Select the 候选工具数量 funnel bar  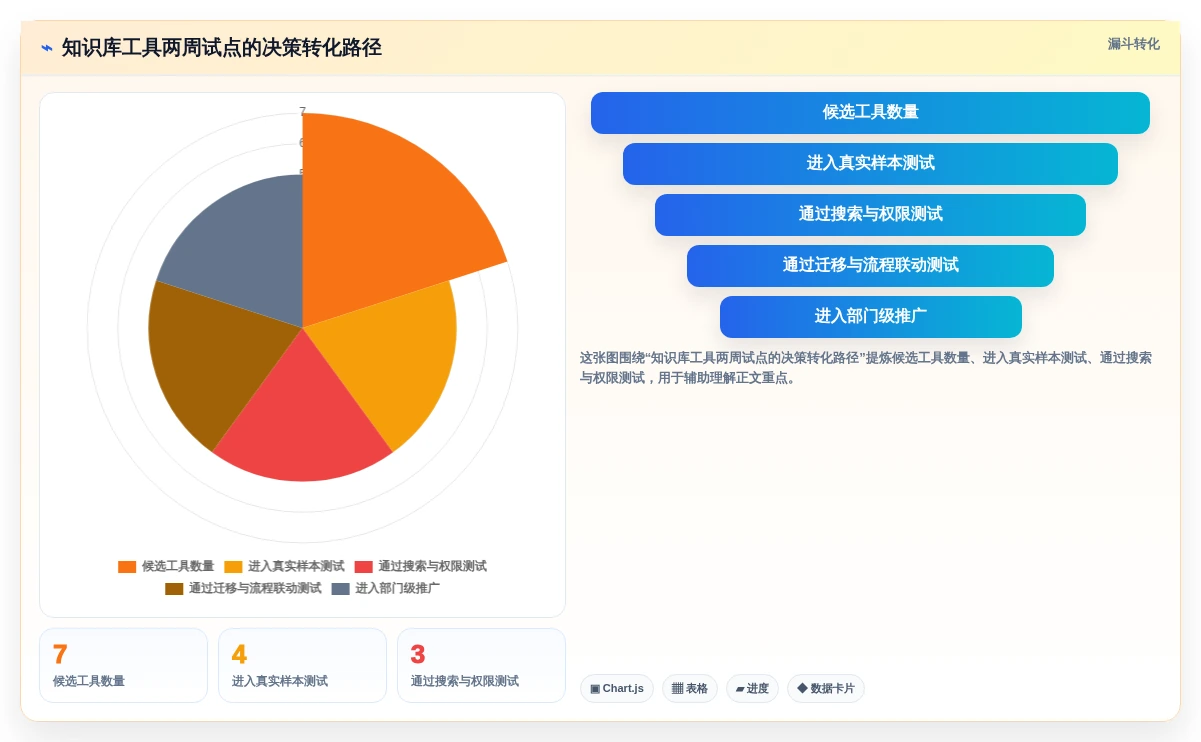pos(870,113)
